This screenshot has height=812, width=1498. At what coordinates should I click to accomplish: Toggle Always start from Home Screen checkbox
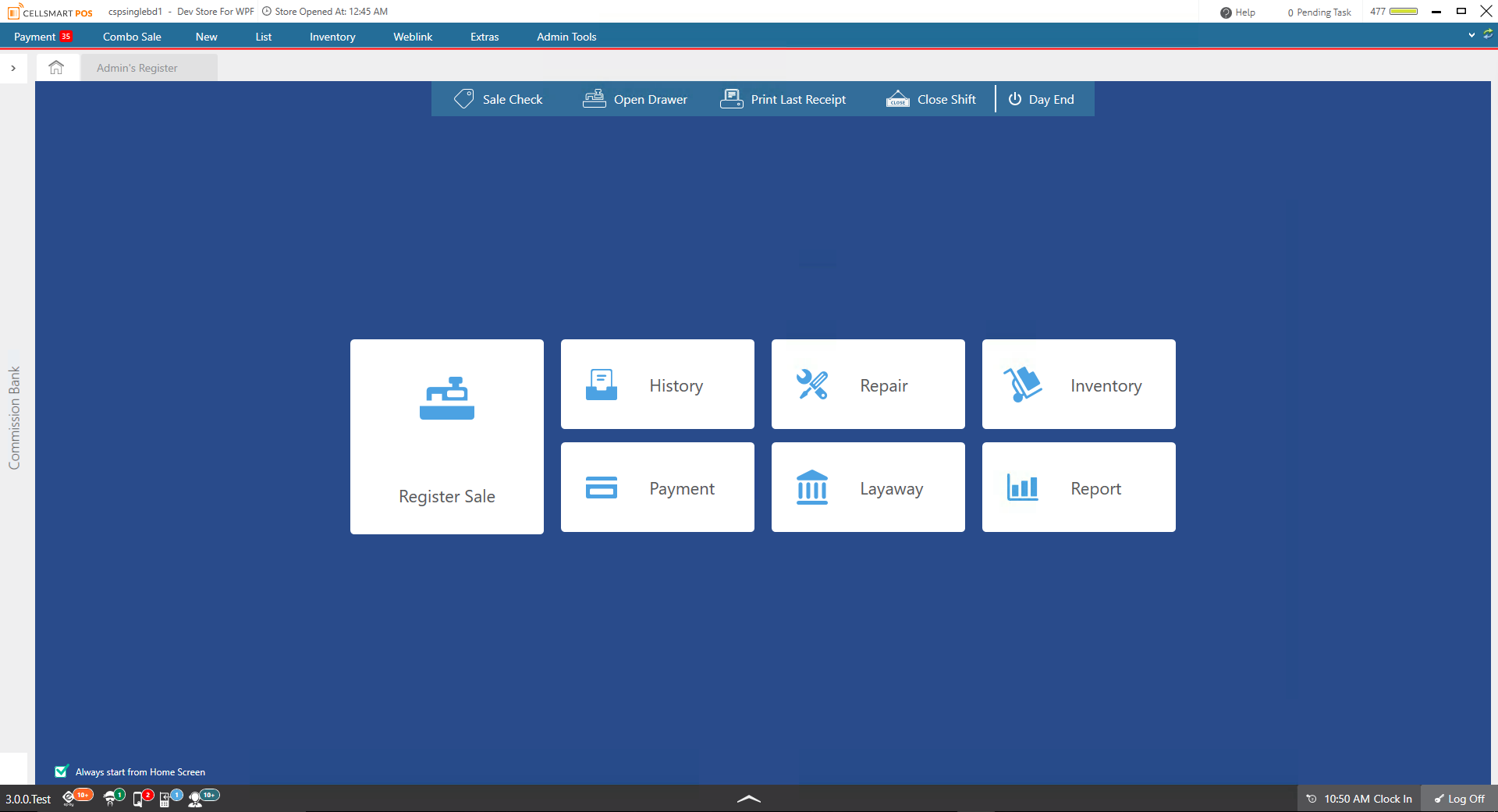(x=62, y=771)
